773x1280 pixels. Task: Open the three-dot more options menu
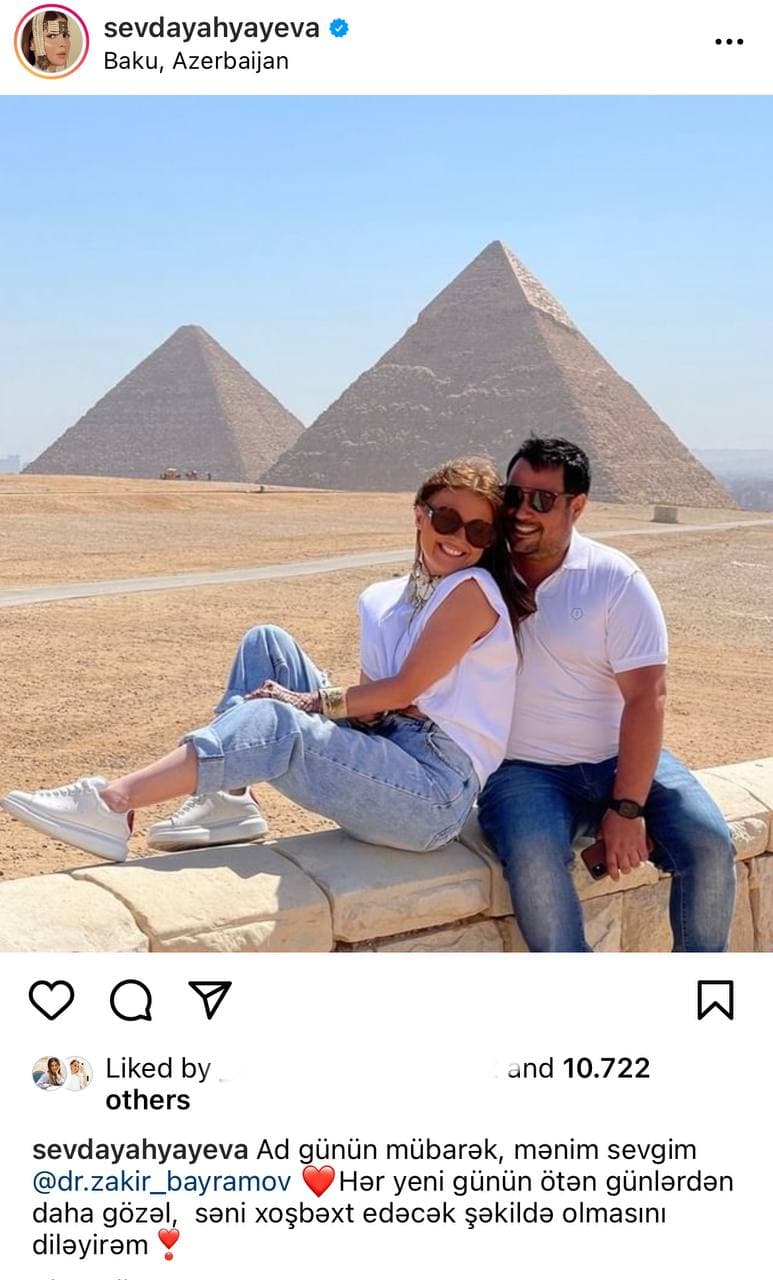point(729,42)
